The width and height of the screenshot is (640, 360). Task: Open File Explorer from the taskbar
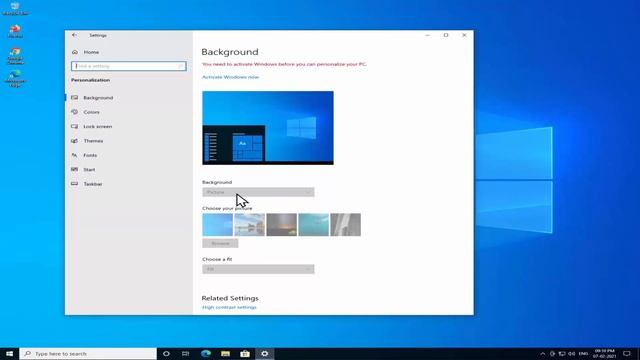[225, 354]
